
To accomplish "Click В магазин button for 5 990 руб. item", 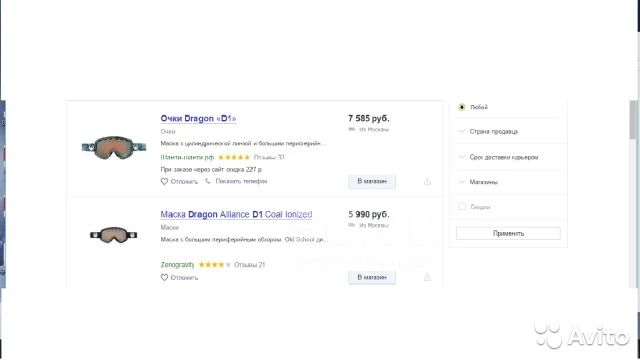I will (x=372, y=277).
